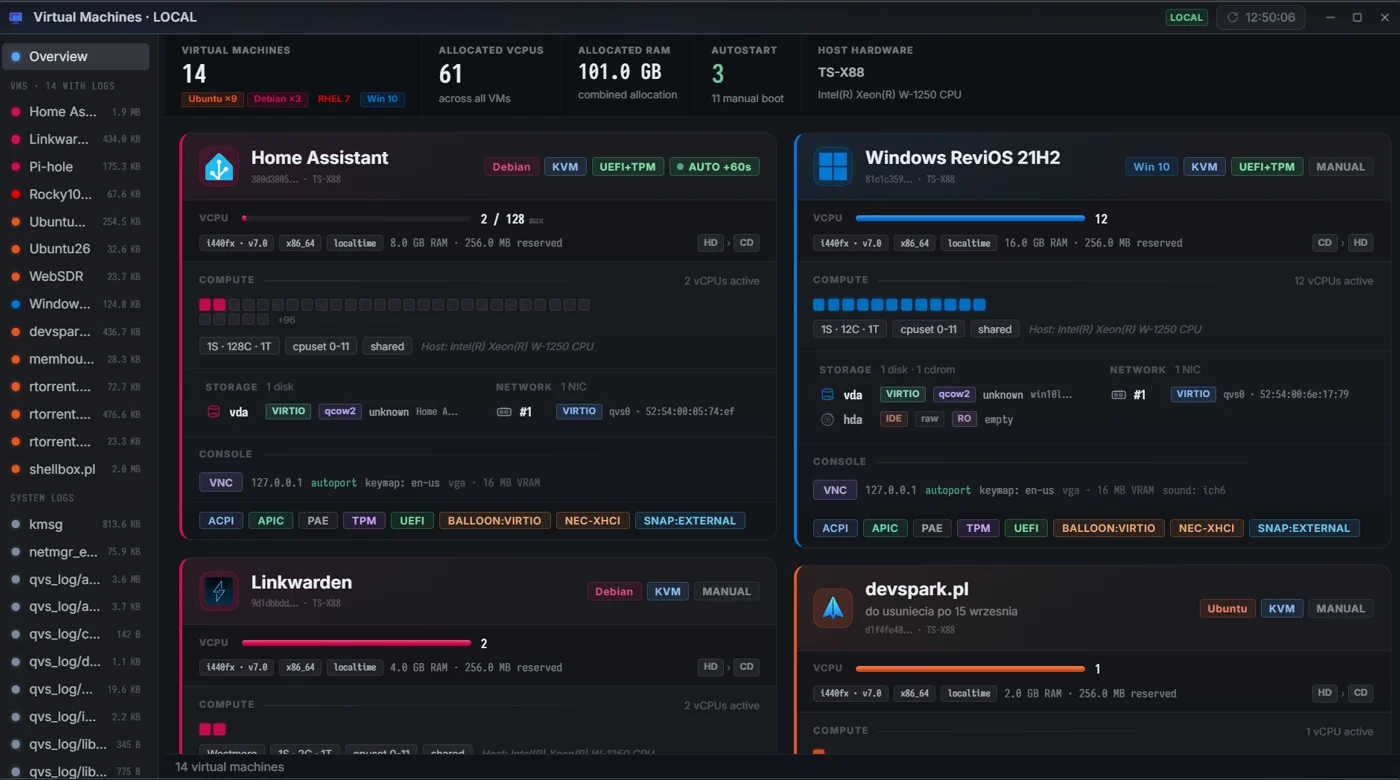The height and width of the screenshot is (780, 1400).
Task: Click the Home Assistant vCPU usage bar
Action: click(356, 218)
